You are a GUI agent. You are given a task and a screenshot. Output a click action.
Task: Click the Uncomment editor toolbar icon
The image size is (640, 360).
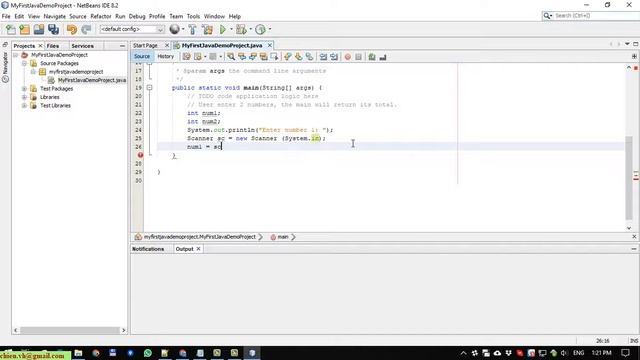point(383,57)
